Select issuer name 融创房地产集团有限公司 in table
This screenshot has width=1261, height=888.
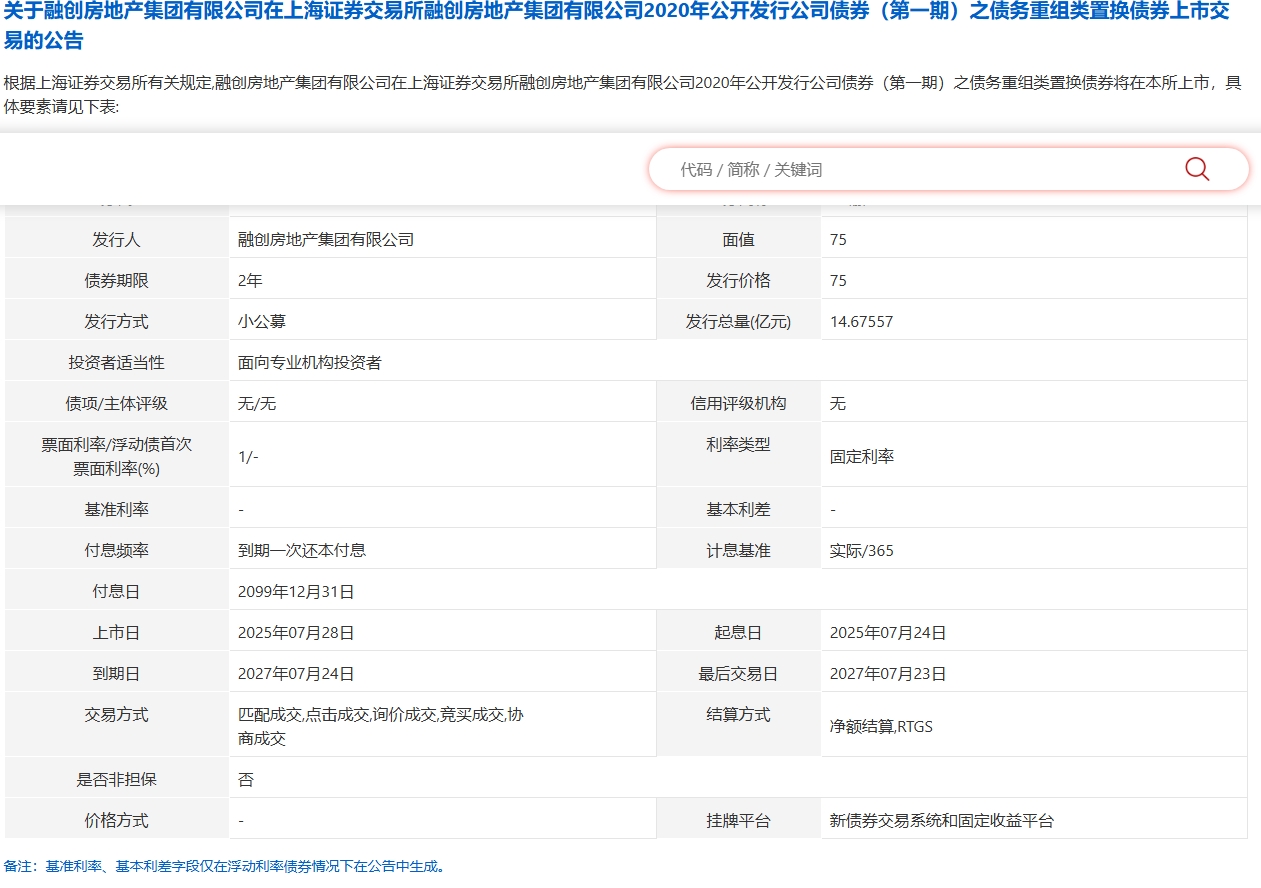coord(326,240)
